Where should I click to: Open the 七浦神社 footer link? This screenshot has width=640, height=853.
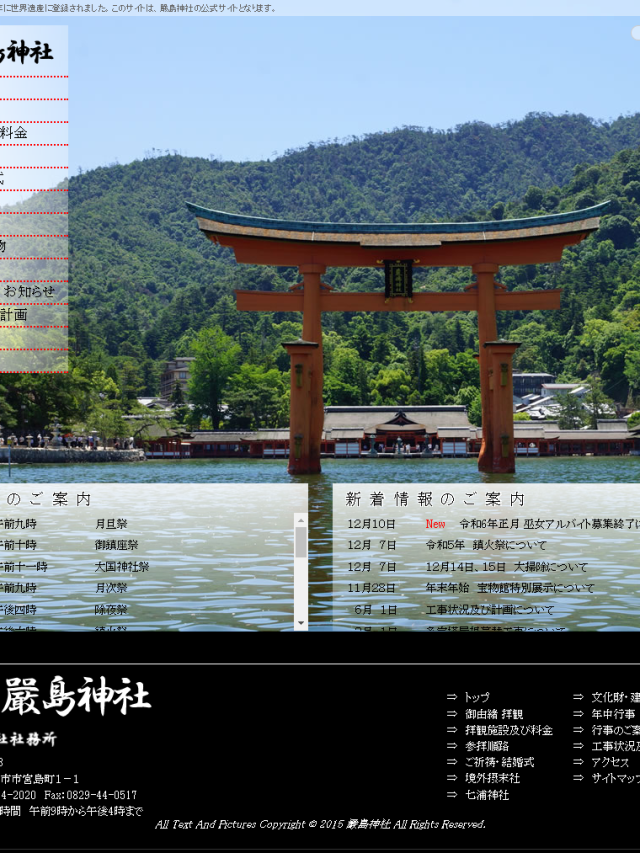click(486, 794)
